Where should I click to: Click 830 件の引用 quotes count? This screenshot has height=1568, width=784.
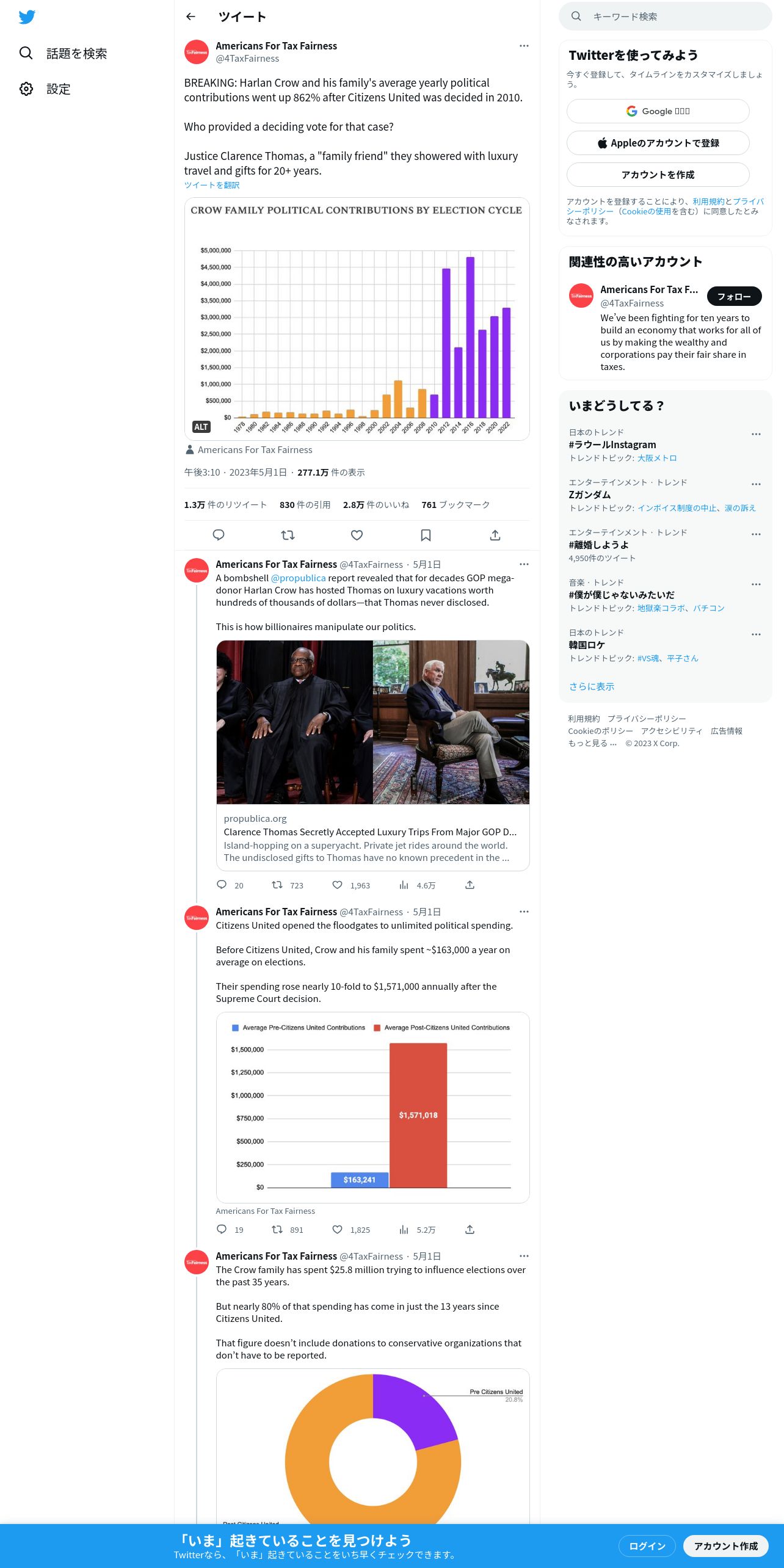[305, 505]
